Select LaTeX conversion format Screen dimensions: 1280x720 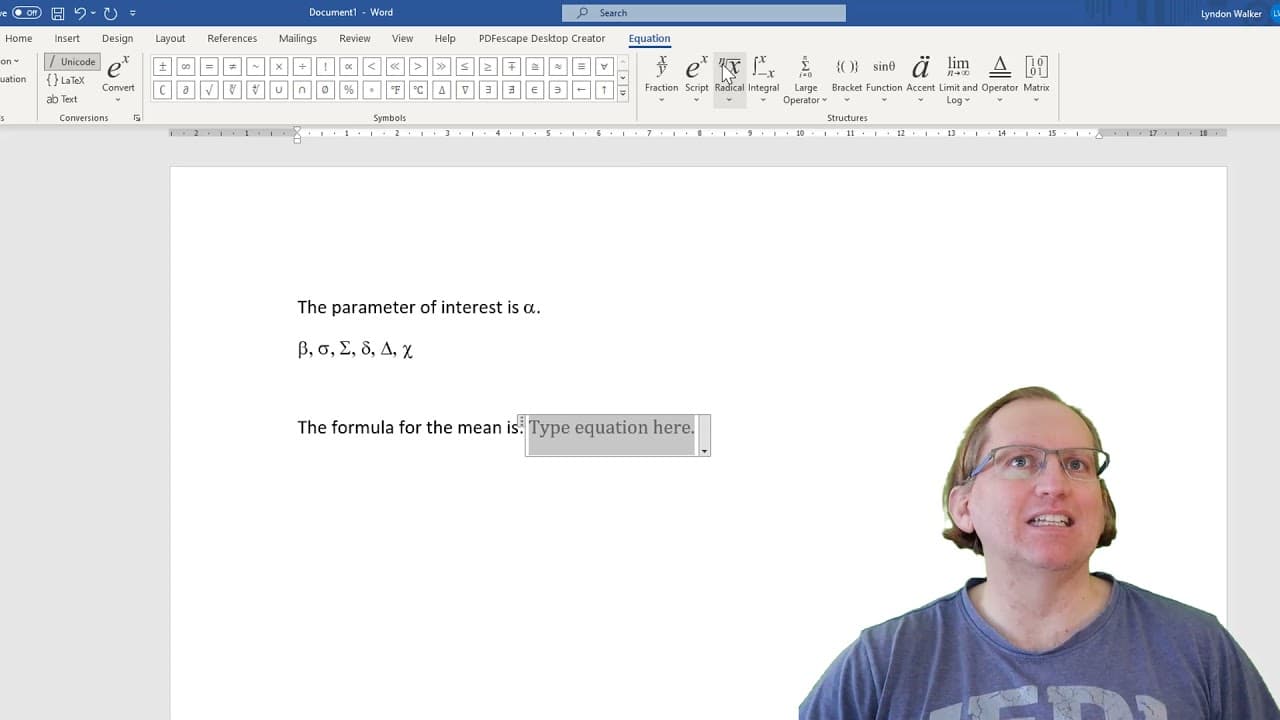tap(66, 80)
